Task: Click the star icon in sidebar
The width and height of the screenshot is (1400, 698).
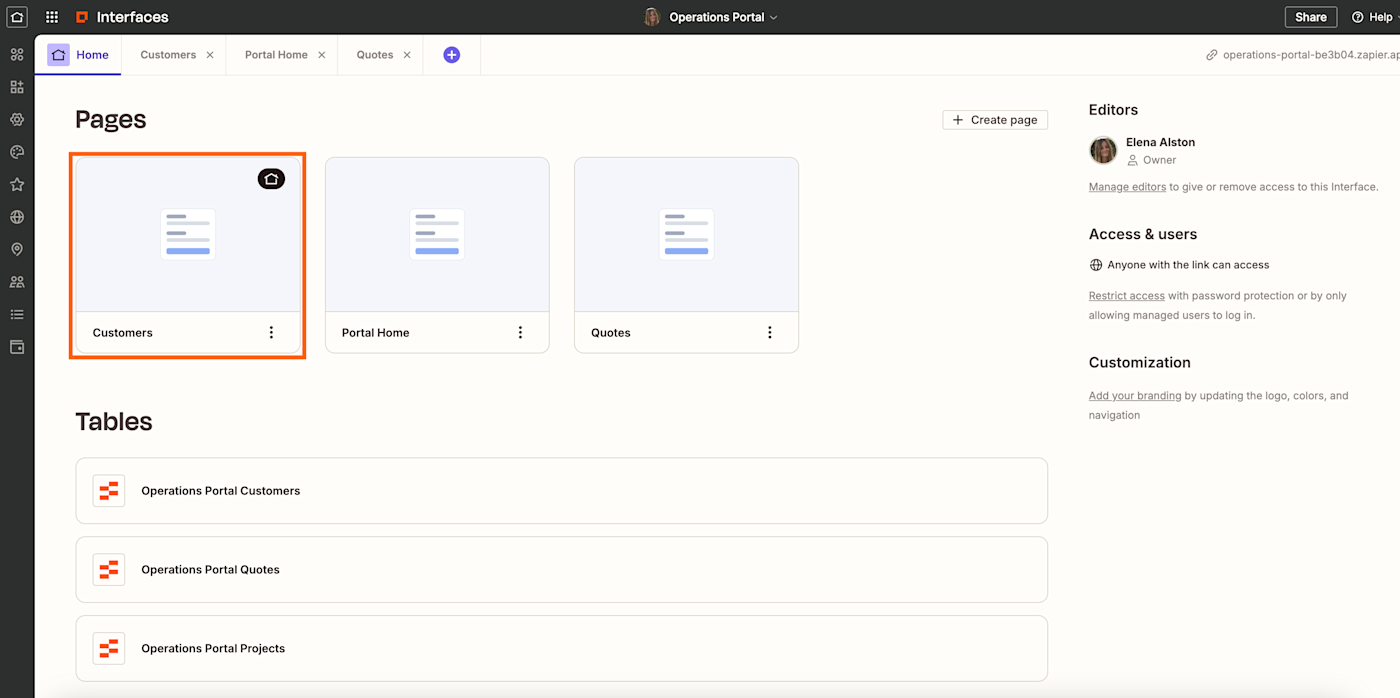Action: (x=17, y=184)
